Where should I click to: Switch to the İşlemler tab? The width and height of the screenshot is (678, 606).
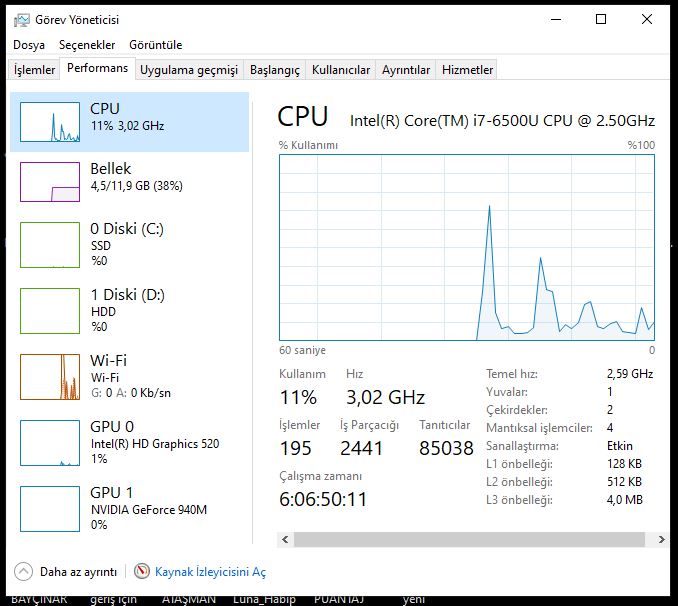coord(34,70)
